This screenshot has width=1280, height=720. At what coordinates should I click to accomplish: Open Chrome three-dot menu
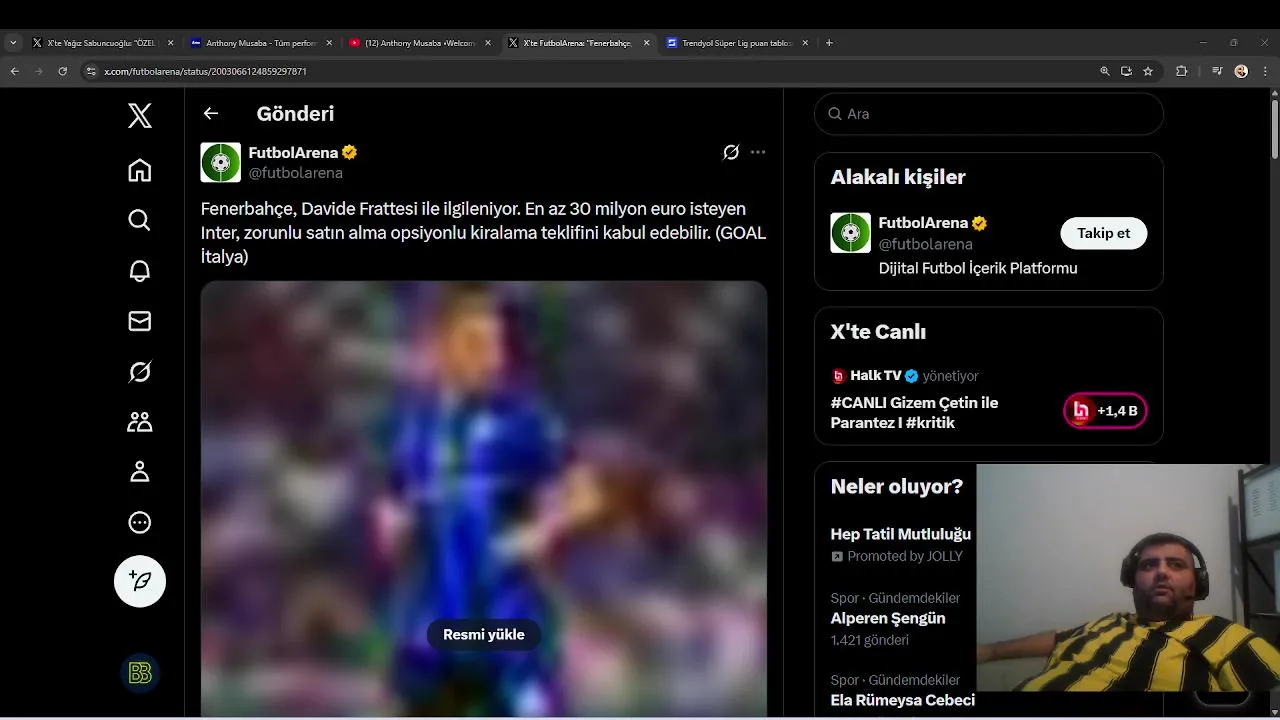[x=1264, y=71]
